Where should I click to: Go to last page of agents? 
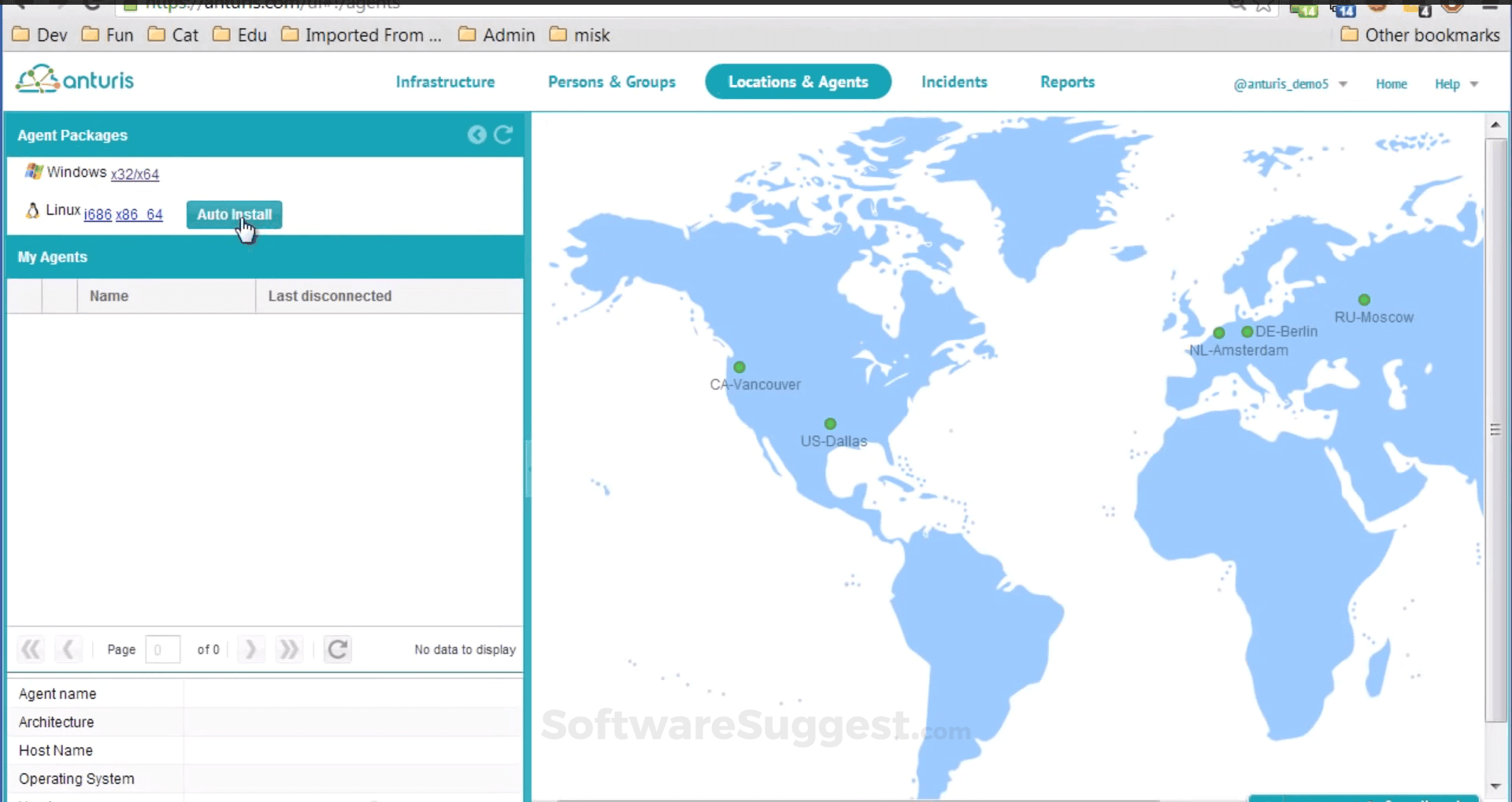[289, 649]
